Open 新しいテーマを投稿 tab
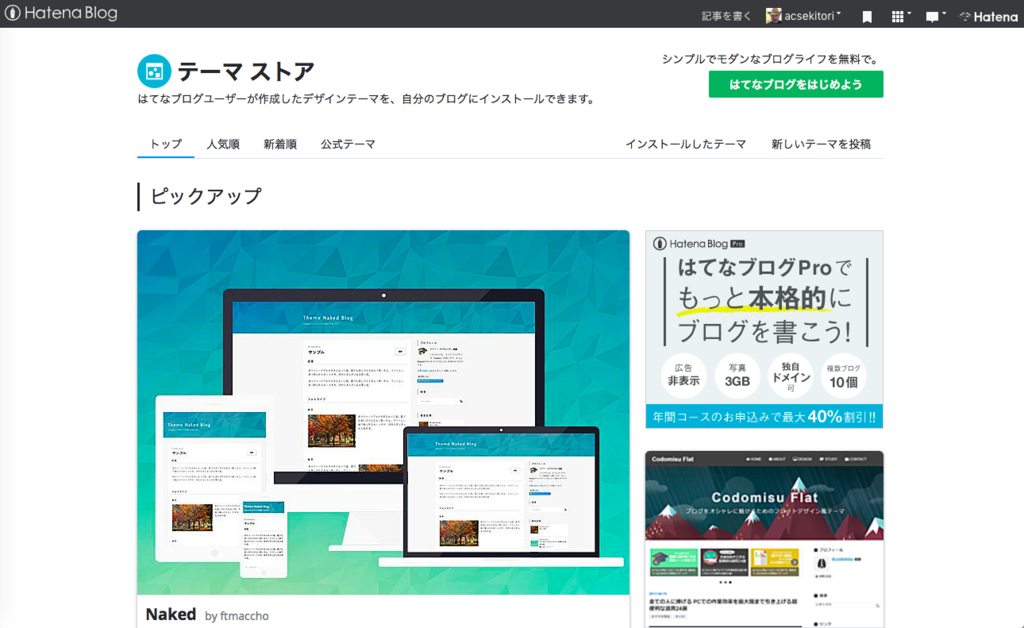Viewport: 1024px width, 628px height. pos(821,144)
